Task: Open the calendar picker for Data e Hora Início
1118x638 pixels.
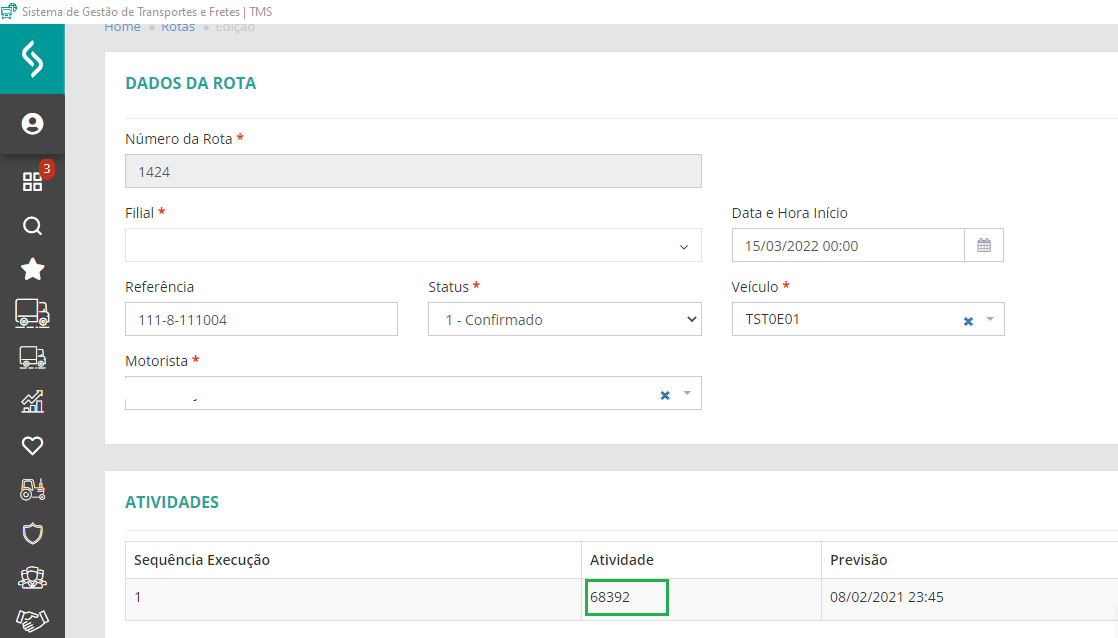Action: (984, 246)
